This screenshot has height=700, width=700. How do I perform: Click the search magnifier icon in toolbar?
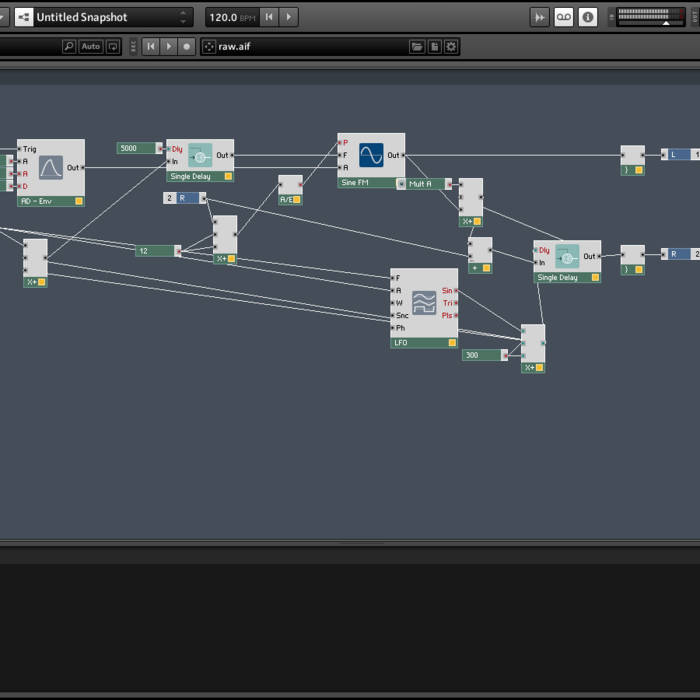[69, 46]
